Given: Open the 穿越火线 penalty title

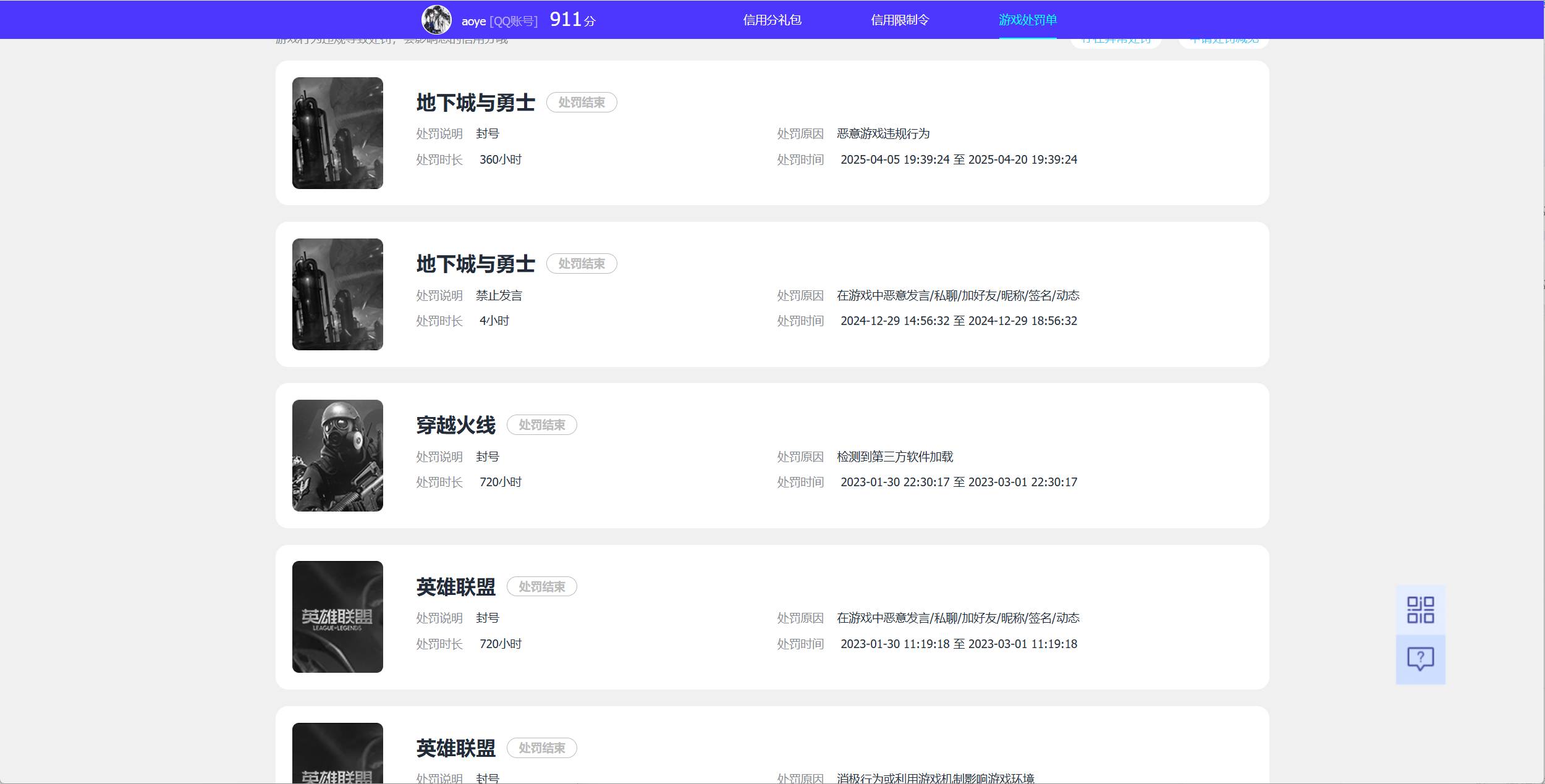Looking at the screenshot, I should pyautogui.click(x=455, y=424).
